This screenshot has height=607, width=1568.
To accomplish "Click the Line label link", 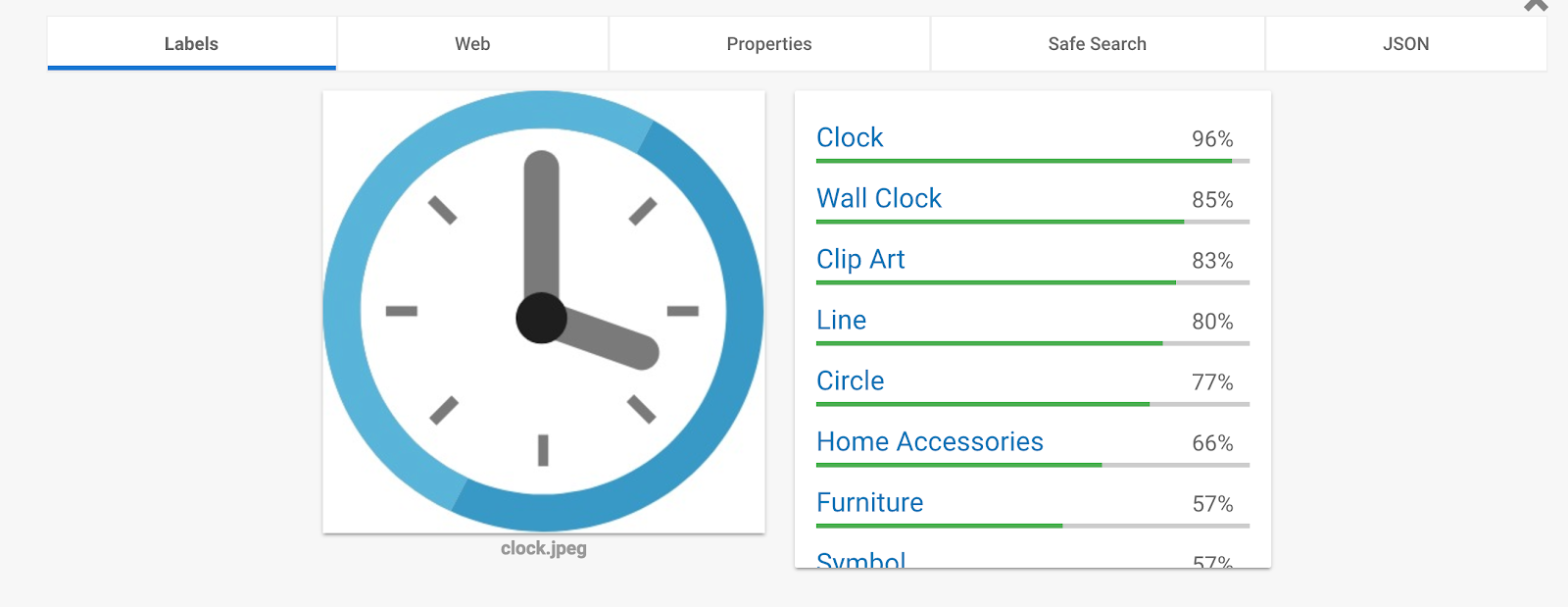I will tap(841, 320).
